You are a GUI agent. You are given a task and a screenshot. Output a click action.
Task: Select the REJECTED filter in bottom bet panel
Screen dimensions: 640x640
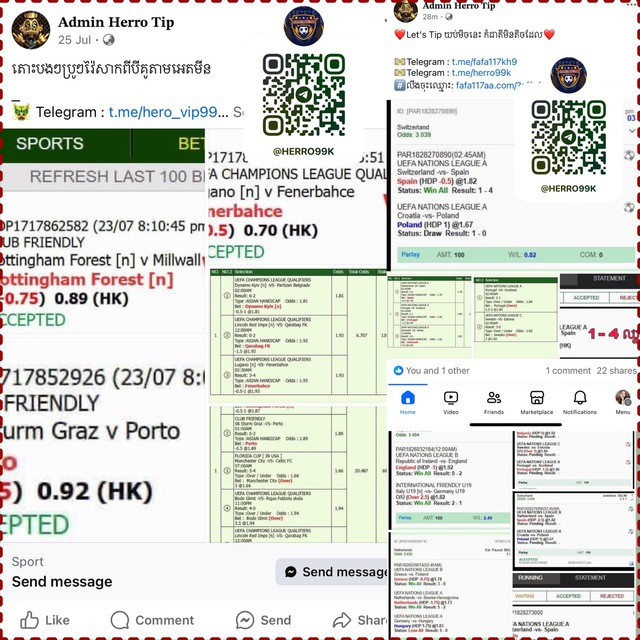click(x=612, y=596)
